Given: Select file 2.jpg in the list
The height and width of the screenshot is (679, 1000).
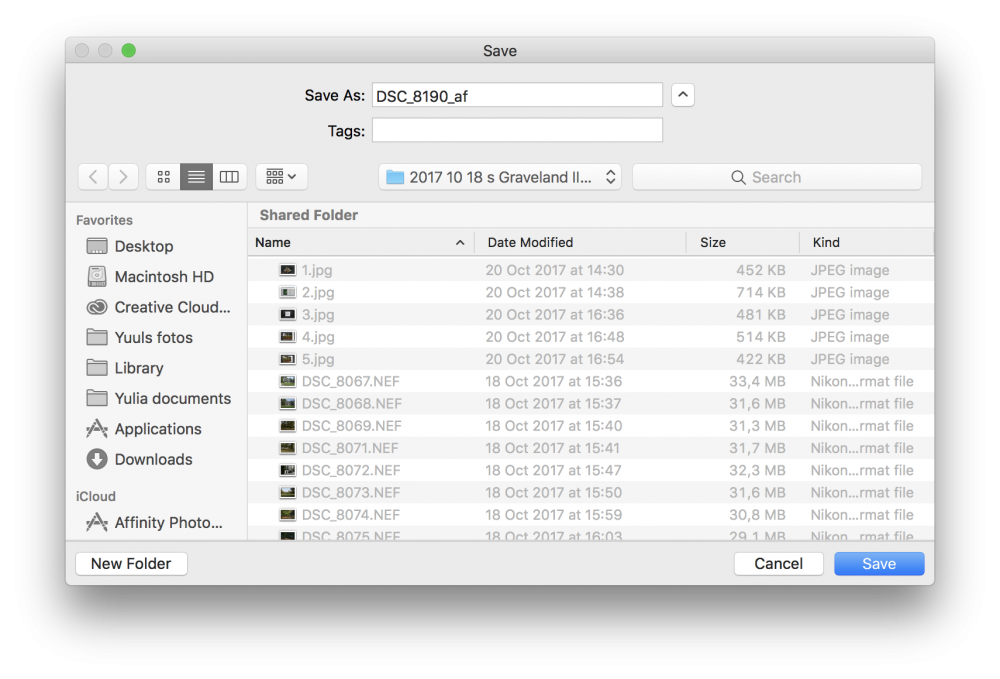Looking at the screenshot, I should pyautogui.click(x=591, y=293).
